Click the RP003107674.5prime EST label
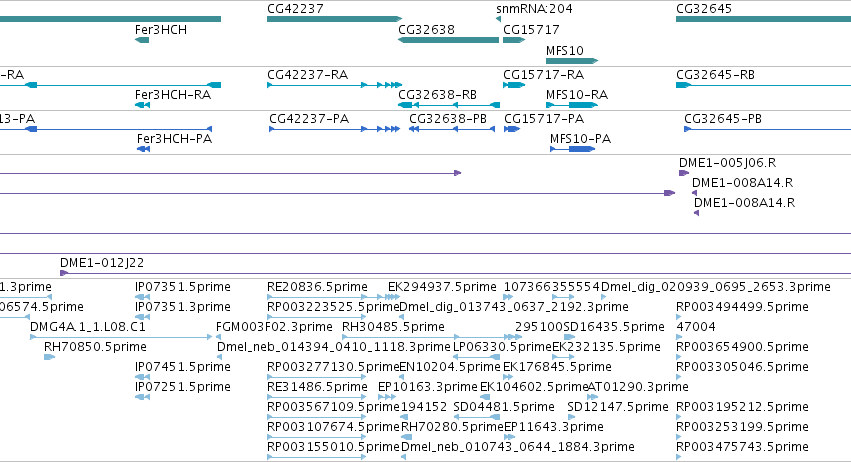The image size is (851, 462). click(x=333, y=427)
